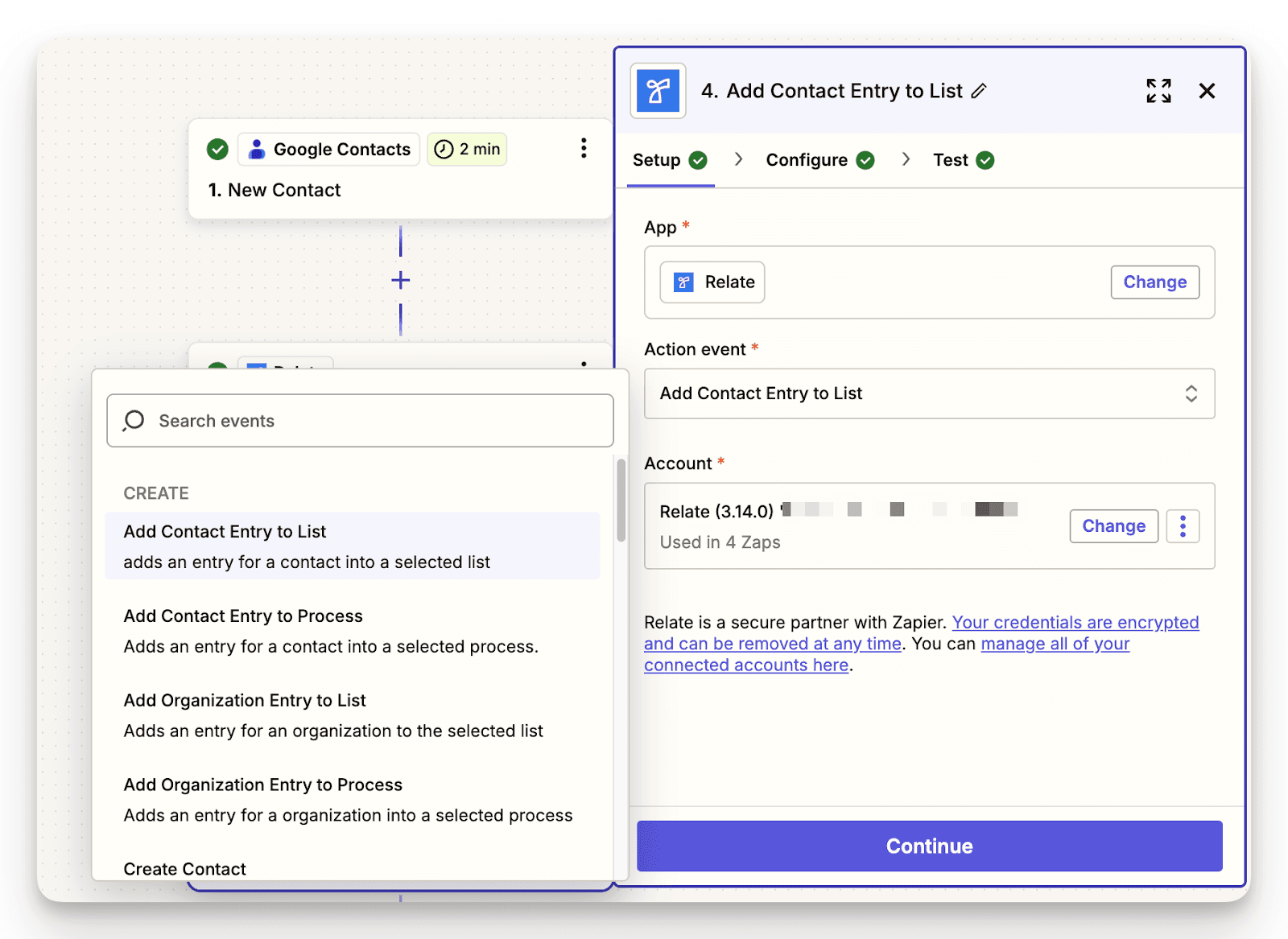Click the chevron between Configure and Test
The image size is (1288, 939).
906,159
